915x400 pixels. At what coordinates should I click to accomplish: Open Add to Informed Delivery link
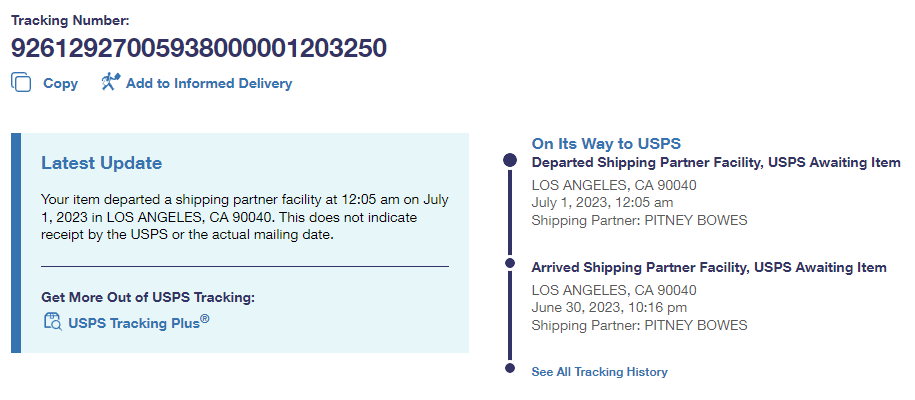208,83
